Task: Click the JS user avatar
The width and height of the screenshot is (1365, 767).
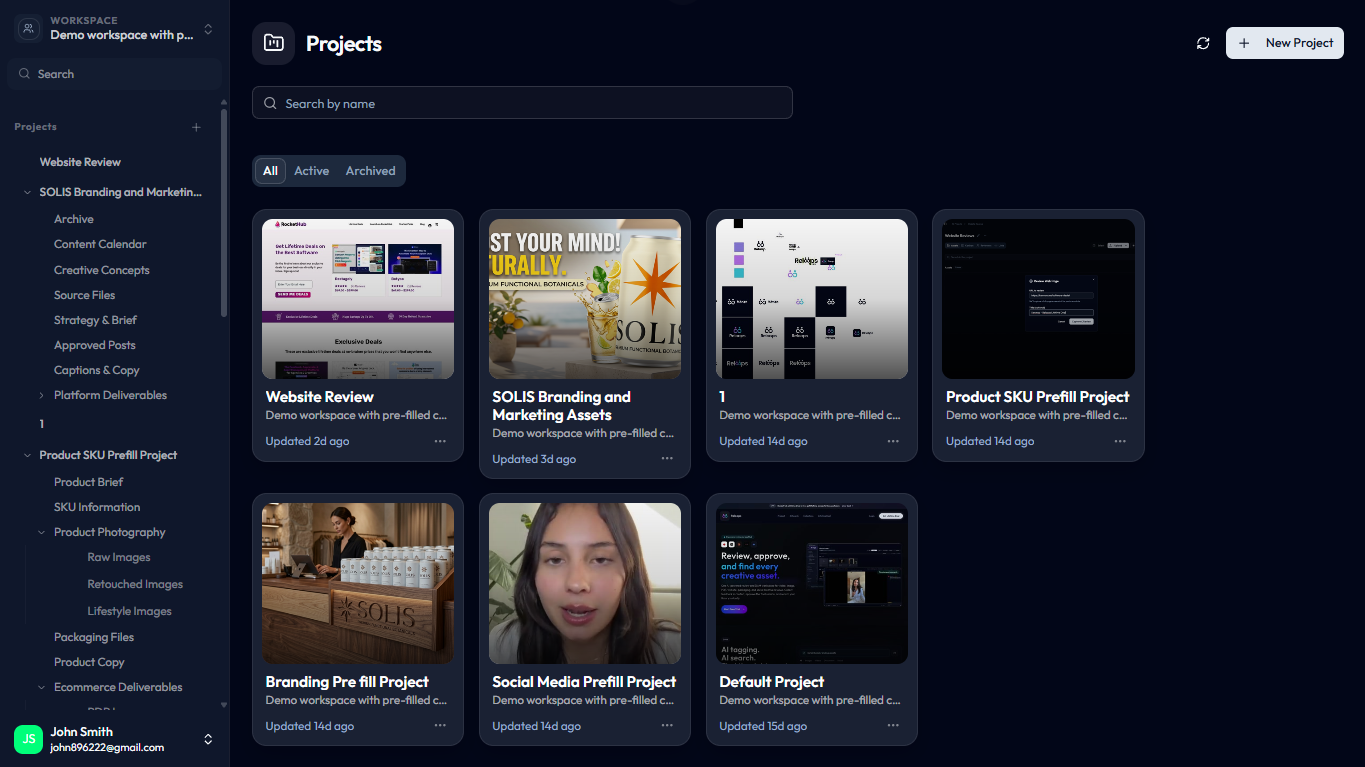Action: (28, 739)
